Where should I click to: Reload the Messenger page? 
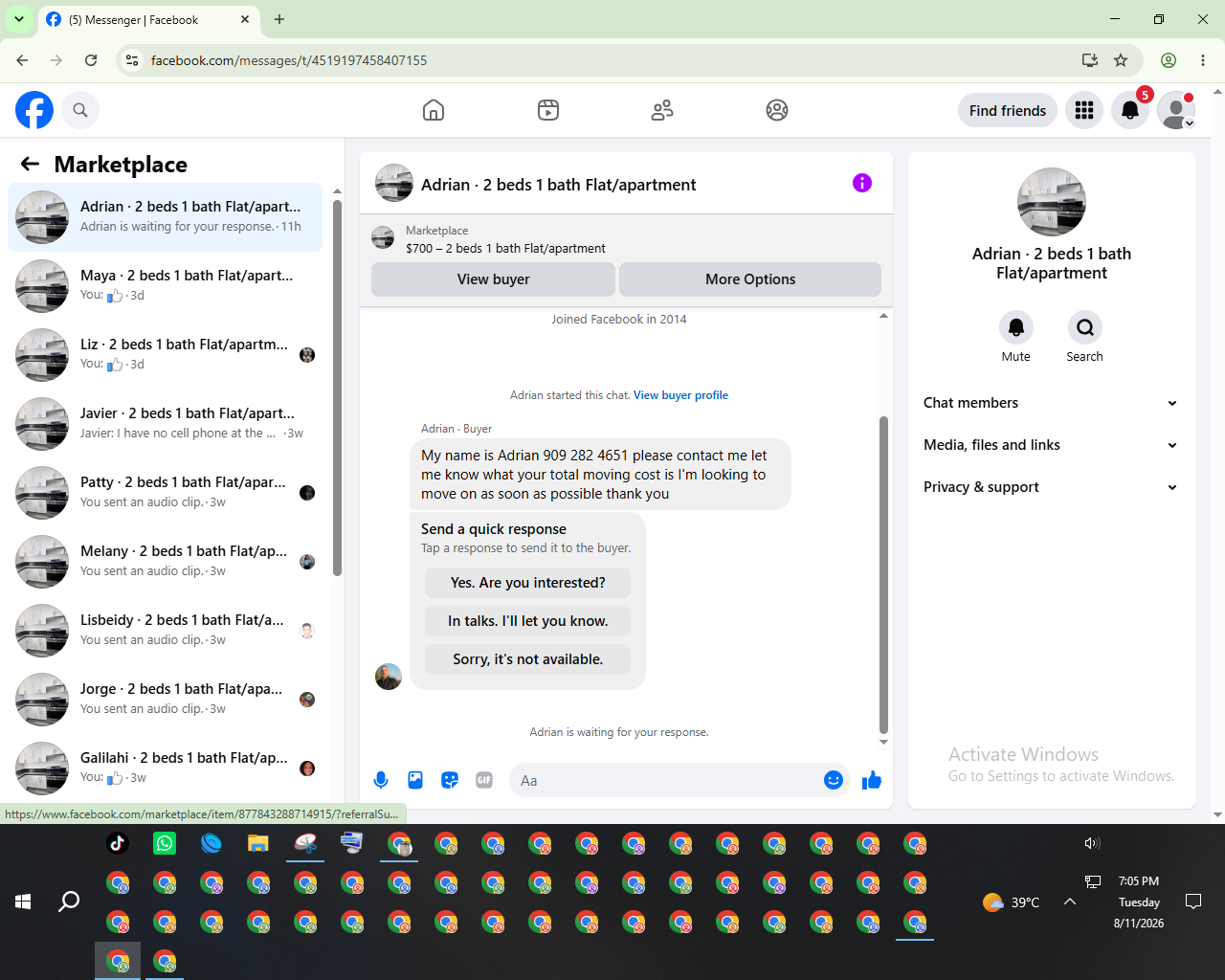tap(91, 60)
